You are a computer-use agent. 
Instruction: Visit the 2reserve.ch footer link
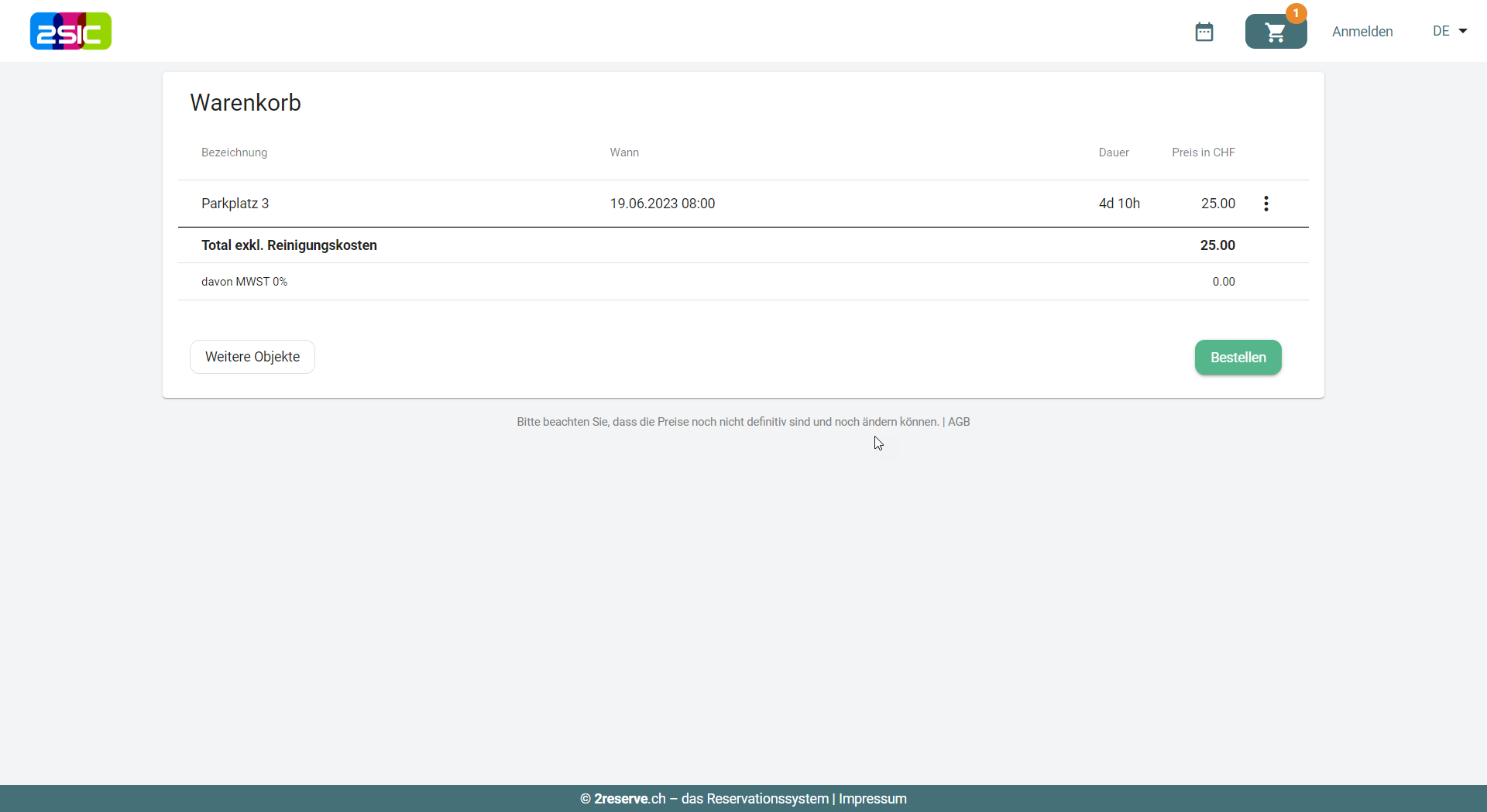click(630, 799)
